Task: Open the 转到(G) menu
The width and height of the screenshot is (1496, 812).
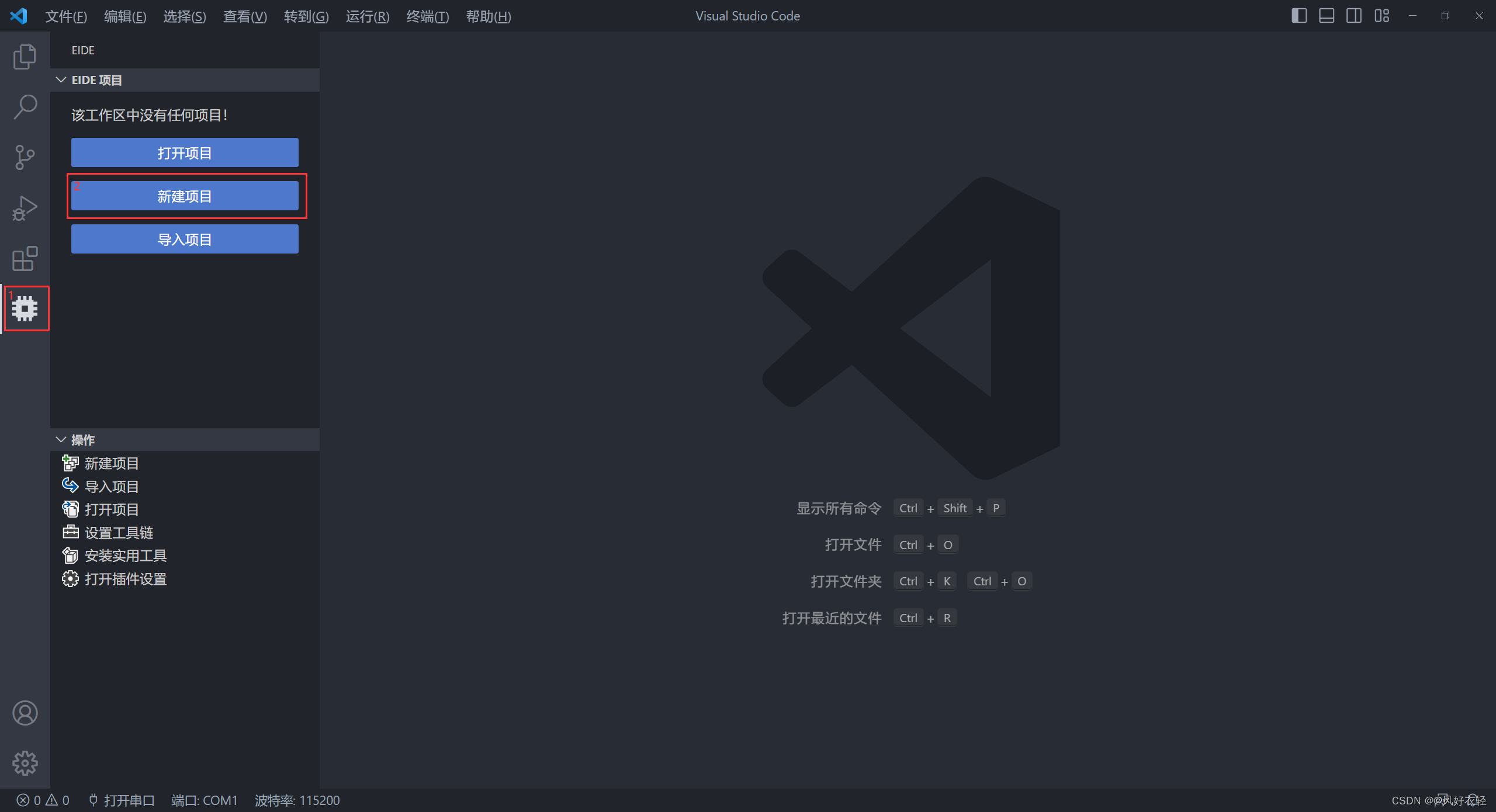Action: [306, 16]
